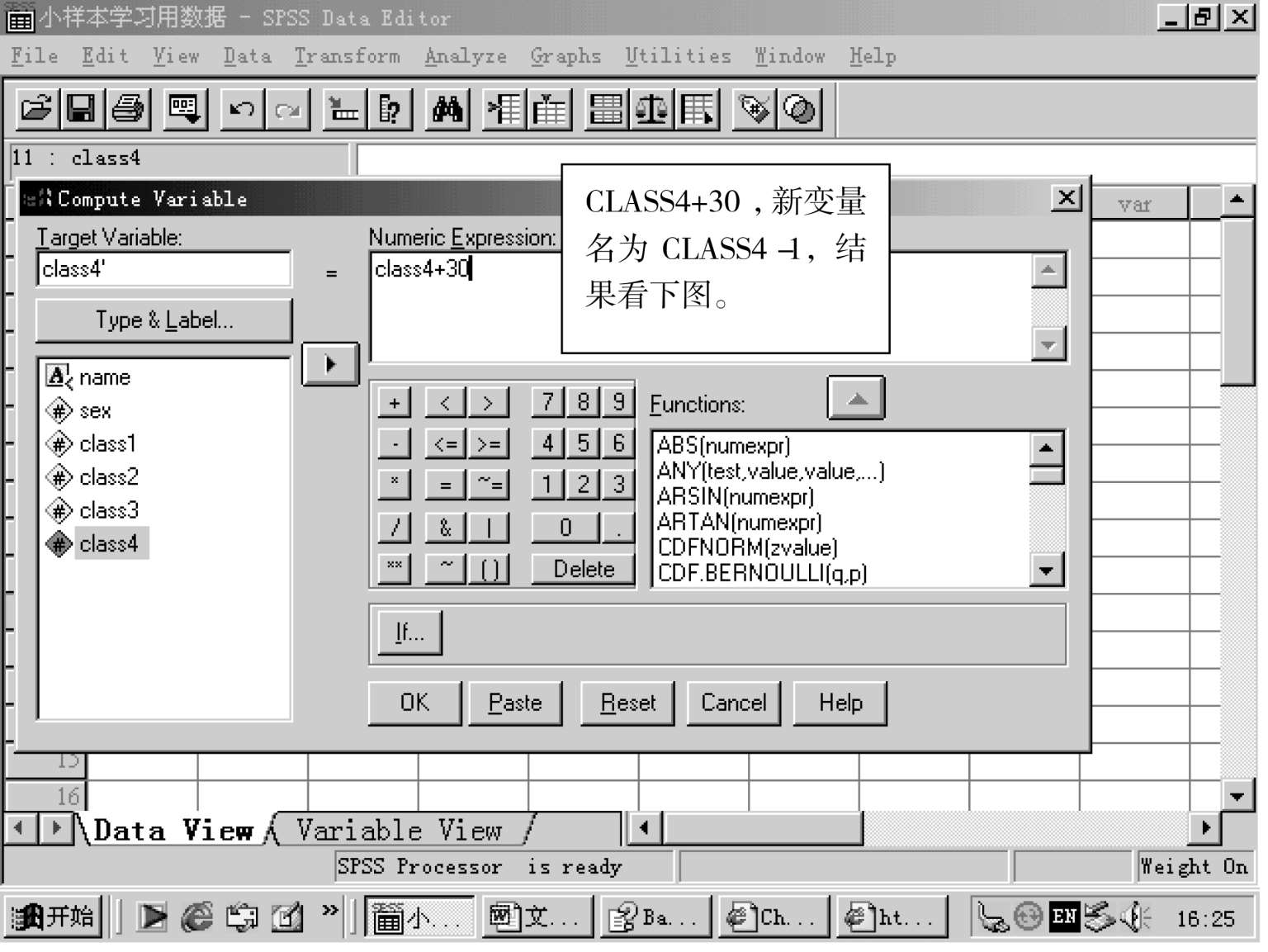Click the Insert Case toolbar icon
1268x952 pixels.
pyautogui.click(x=504, y=109)
